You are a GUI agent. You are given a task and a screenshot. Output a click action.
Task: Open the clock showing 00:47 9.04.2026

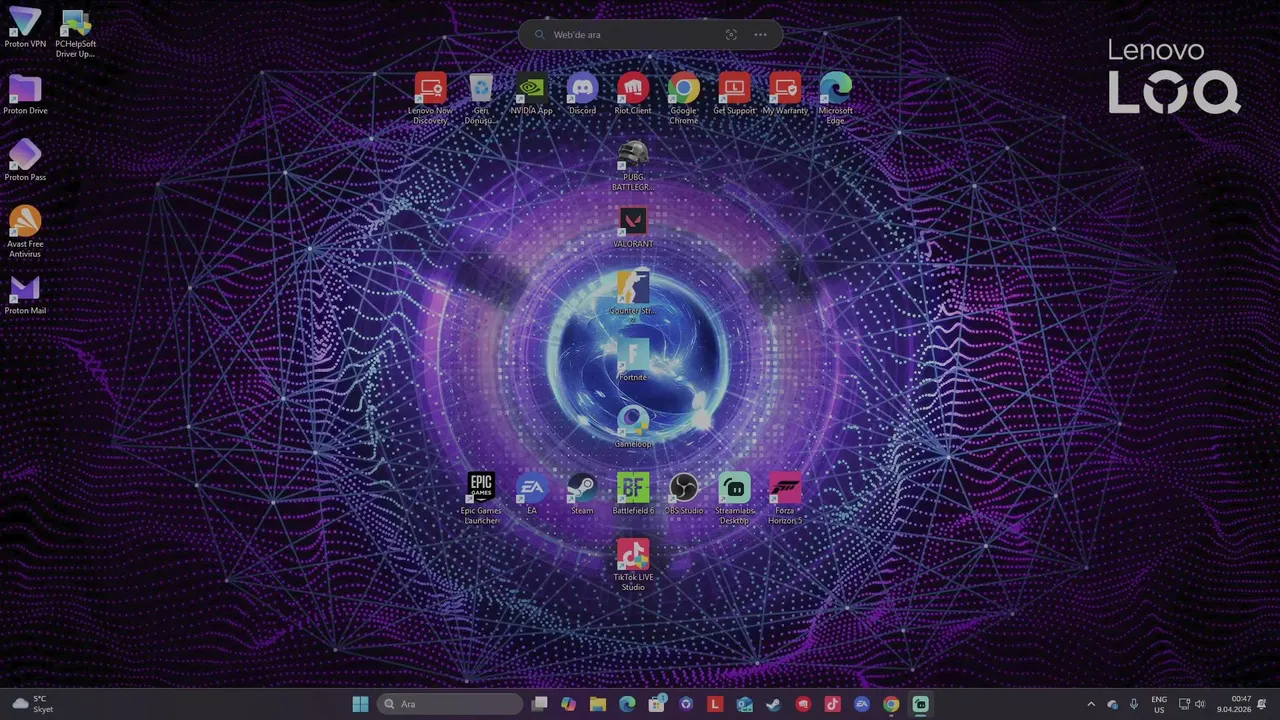pyautogui.click(x=1234, y=704)
